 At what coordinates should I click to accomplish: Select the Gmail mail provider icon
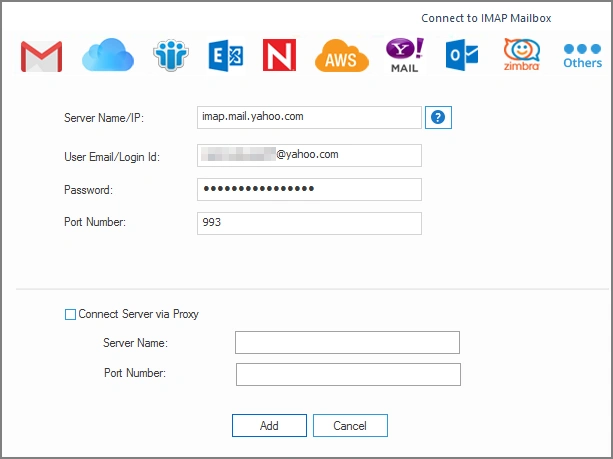[41, 56]
